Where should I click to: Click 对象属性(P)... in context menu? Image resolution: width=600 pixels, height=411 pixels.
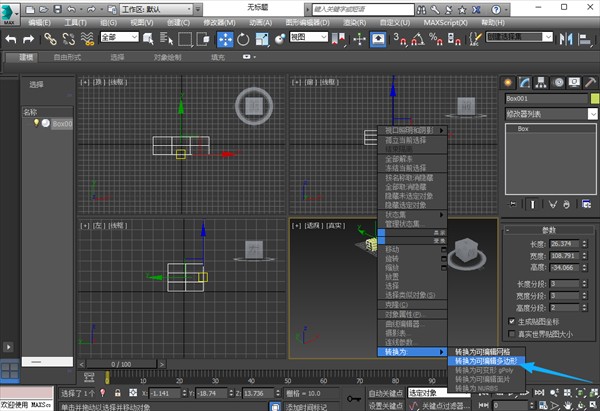pyautogui.click(x=405, y=314)
